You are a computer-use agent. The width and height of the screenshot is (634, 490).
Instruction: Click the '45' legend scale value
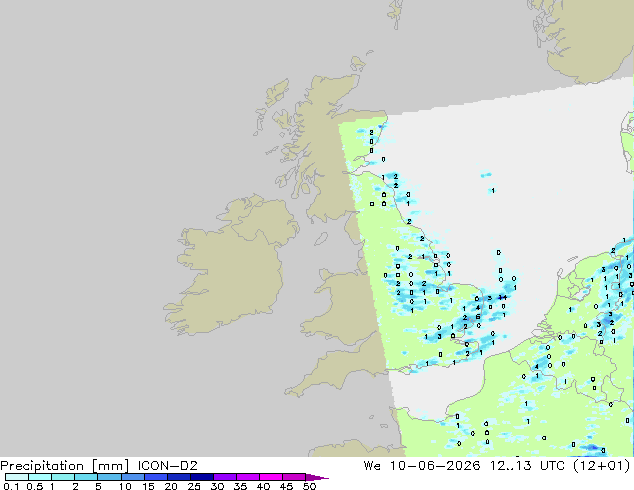(x=286, y=486)
